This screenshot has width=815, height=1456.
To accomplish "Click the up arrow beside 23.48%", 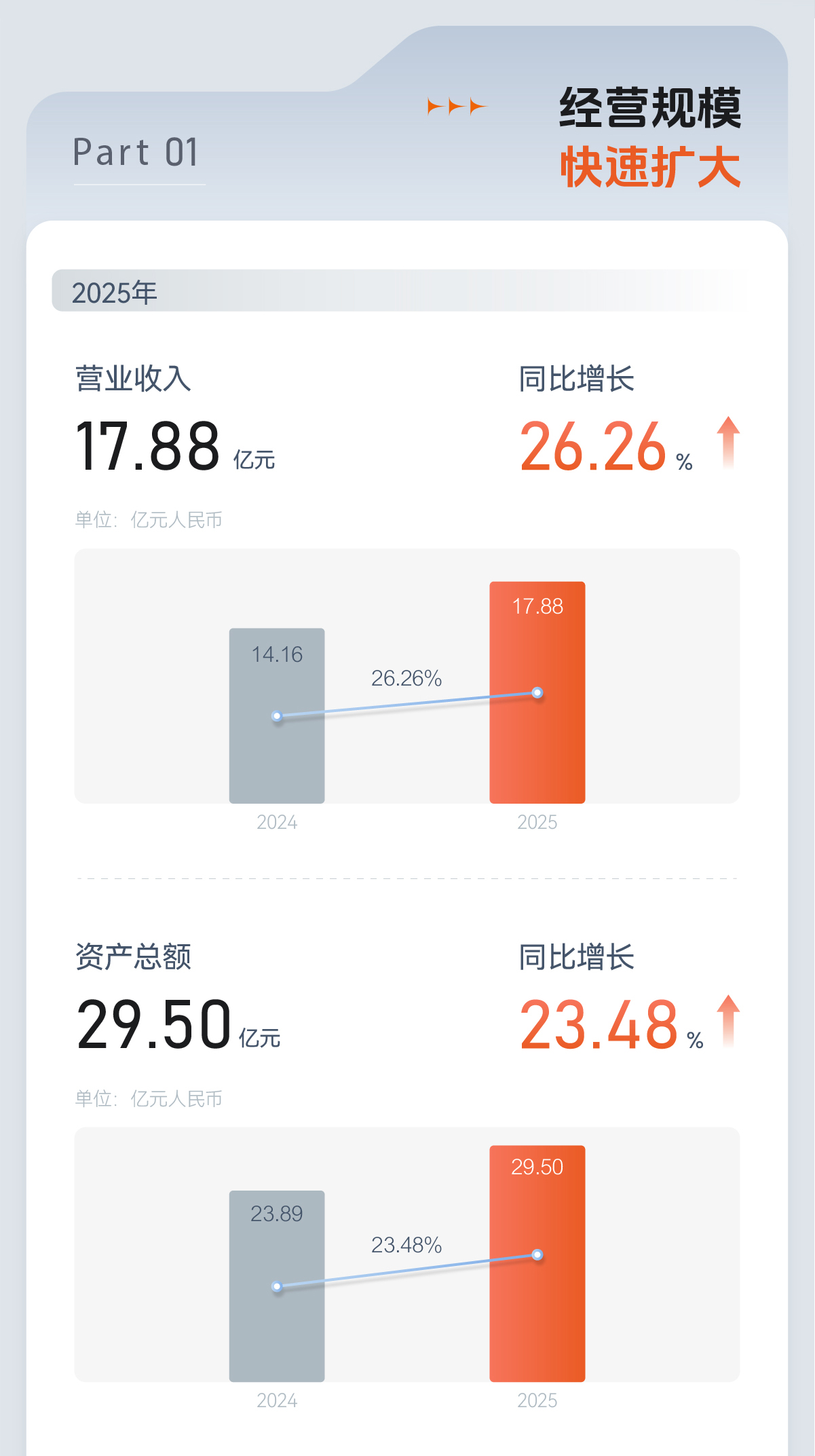I will point(728,1021).
